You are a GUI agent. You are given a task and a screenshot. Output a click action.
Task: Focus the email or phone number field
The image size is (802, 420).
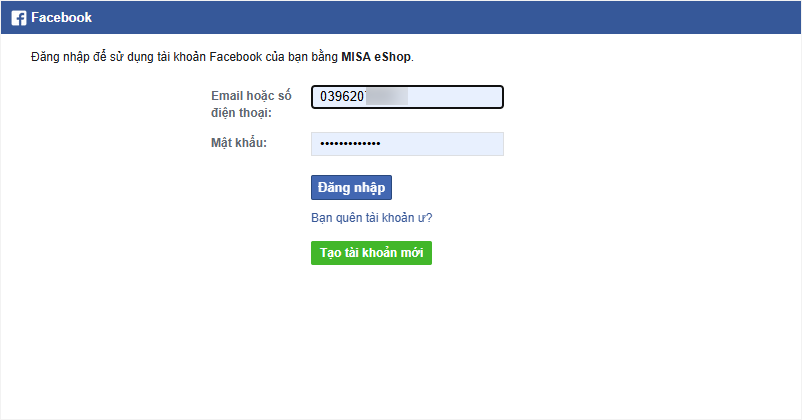[x=407, y=97]
